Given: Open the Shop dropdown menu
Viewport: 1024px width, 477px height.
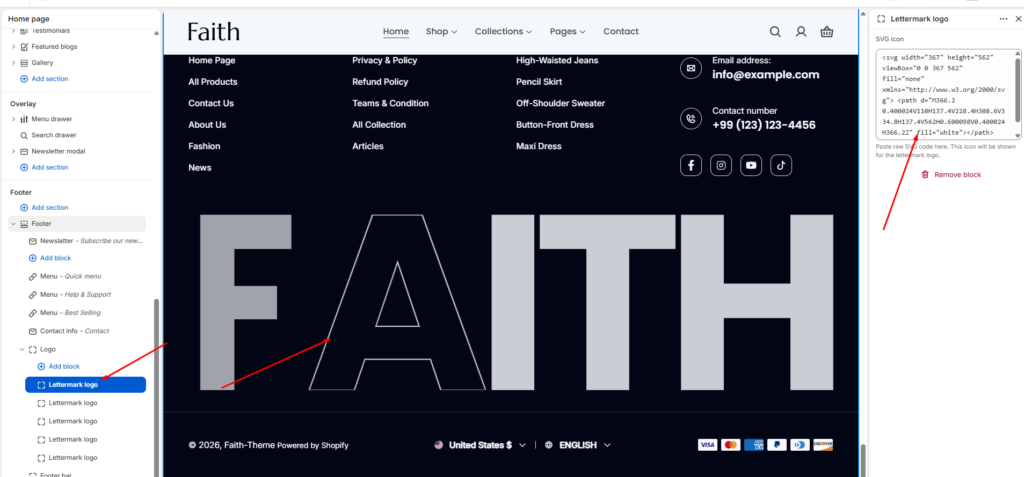Looking at the screenshot, I should click(441, 31).
